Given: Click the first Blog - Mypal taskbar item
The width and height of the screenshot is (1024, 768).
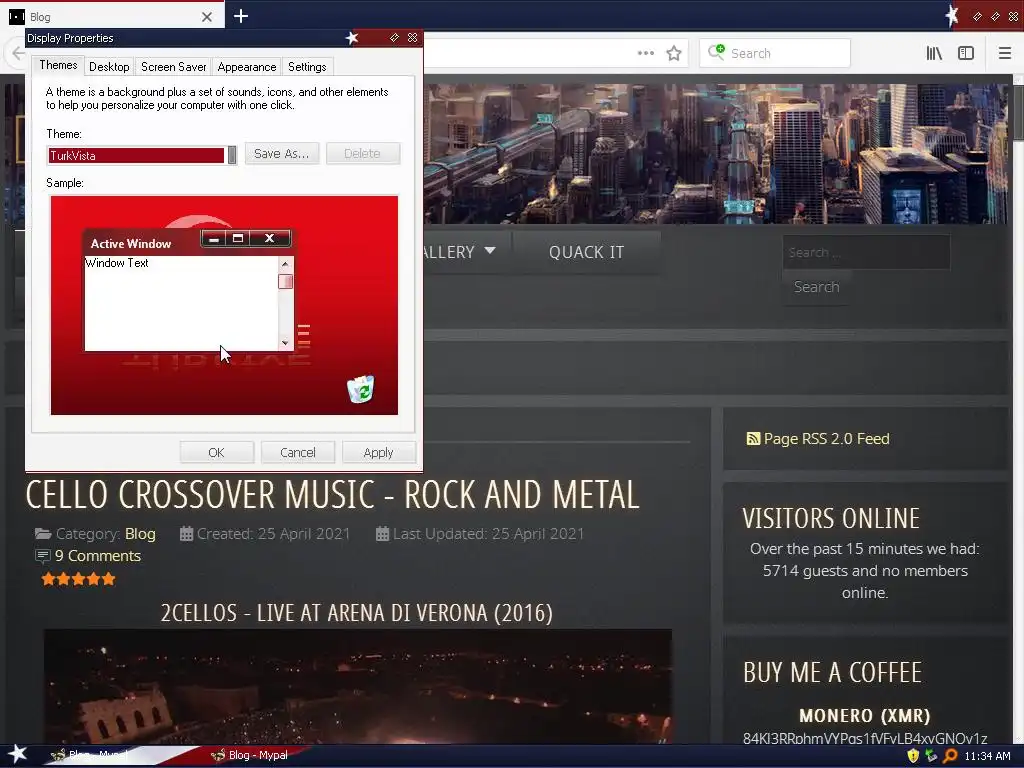Looking at the screenshot, I should coord(91,755).
